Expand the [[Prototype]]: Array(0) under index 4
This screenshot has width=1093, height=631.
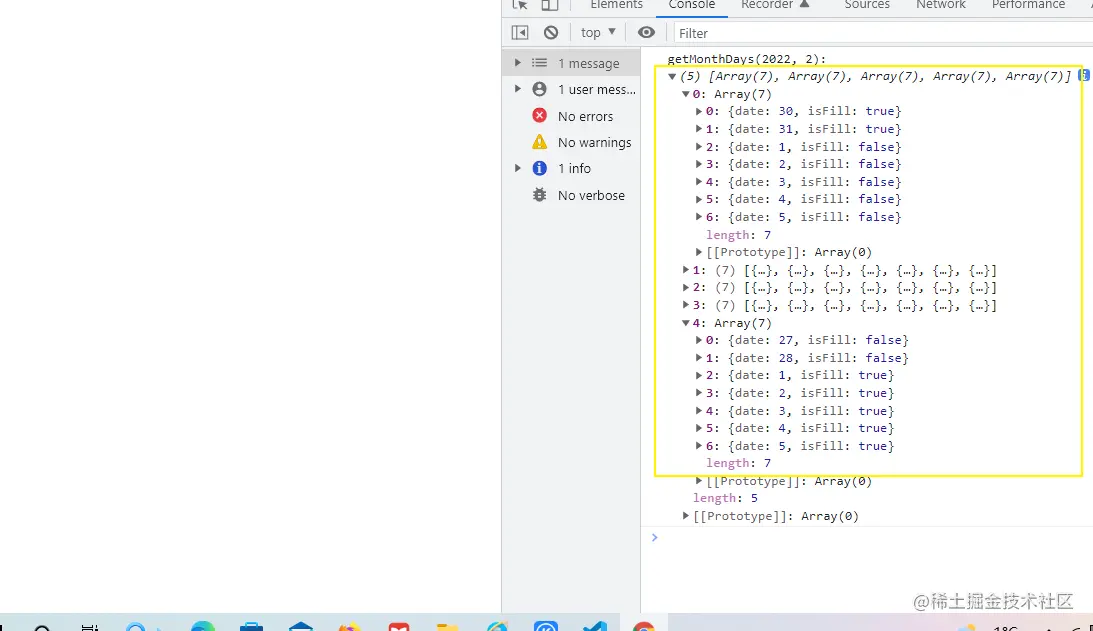click(x=698, y=481)
